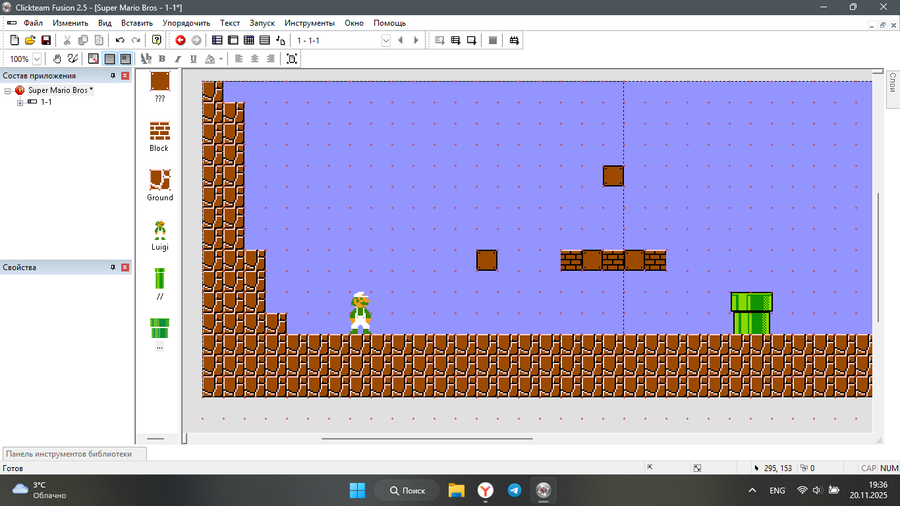The width and height of the screenshot is (900, 506).
Task: Click the Run project icon
Action: pyautogui.click(x=440, y=40)
